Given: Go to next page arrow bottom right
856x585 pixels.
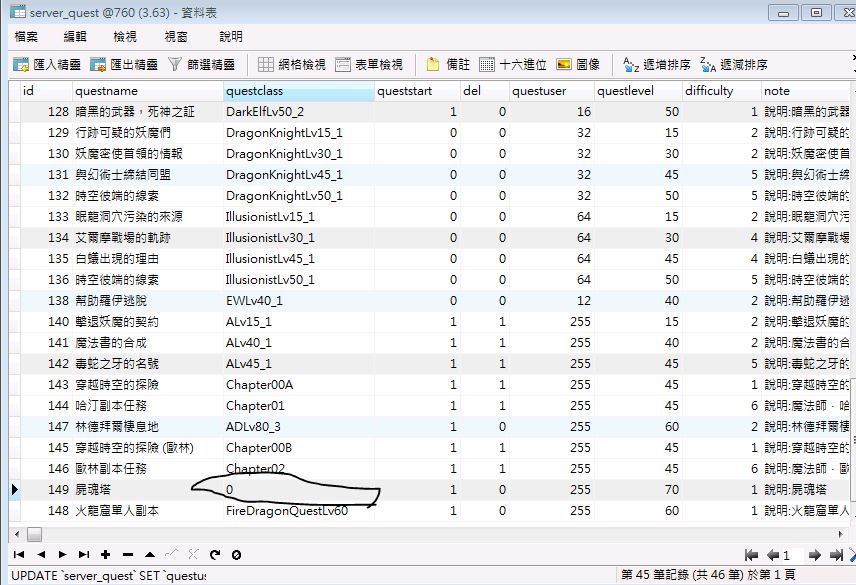Looking at the screenshot, I should (815, 555).
